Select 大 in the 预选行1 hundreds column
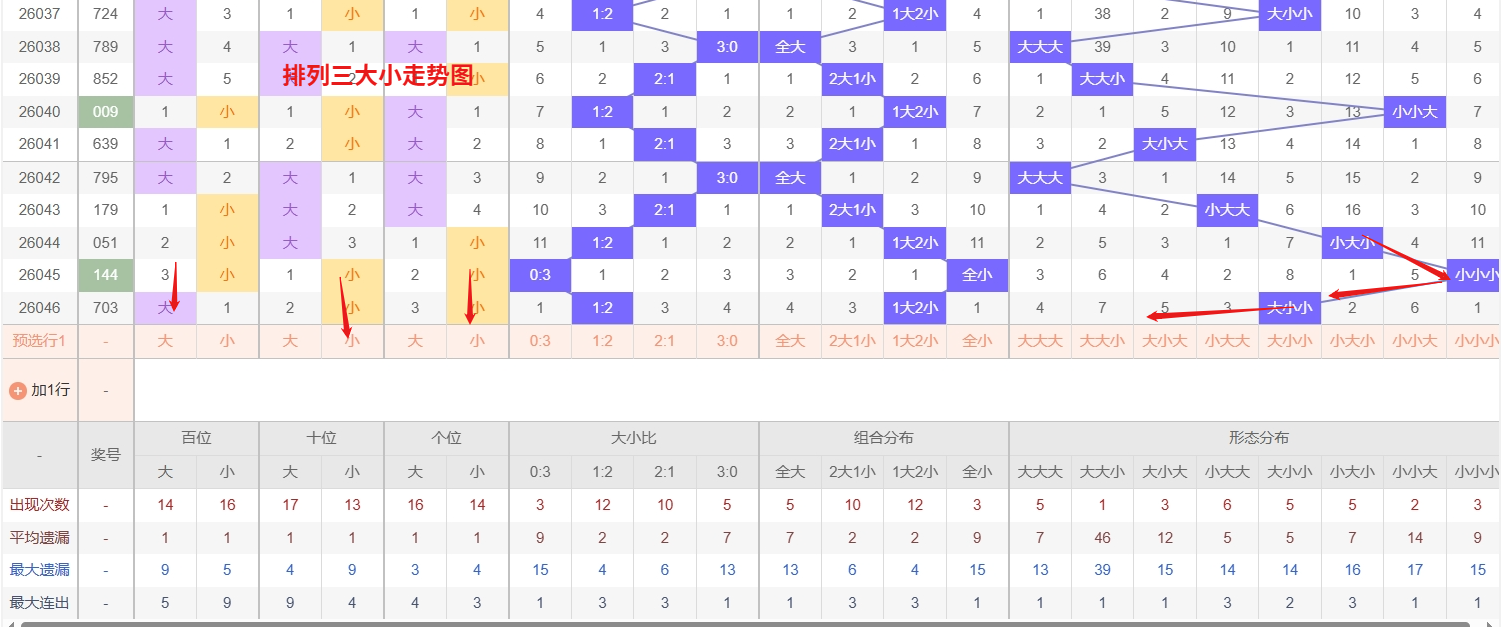 pyautogui.click(x=164, y=341)
